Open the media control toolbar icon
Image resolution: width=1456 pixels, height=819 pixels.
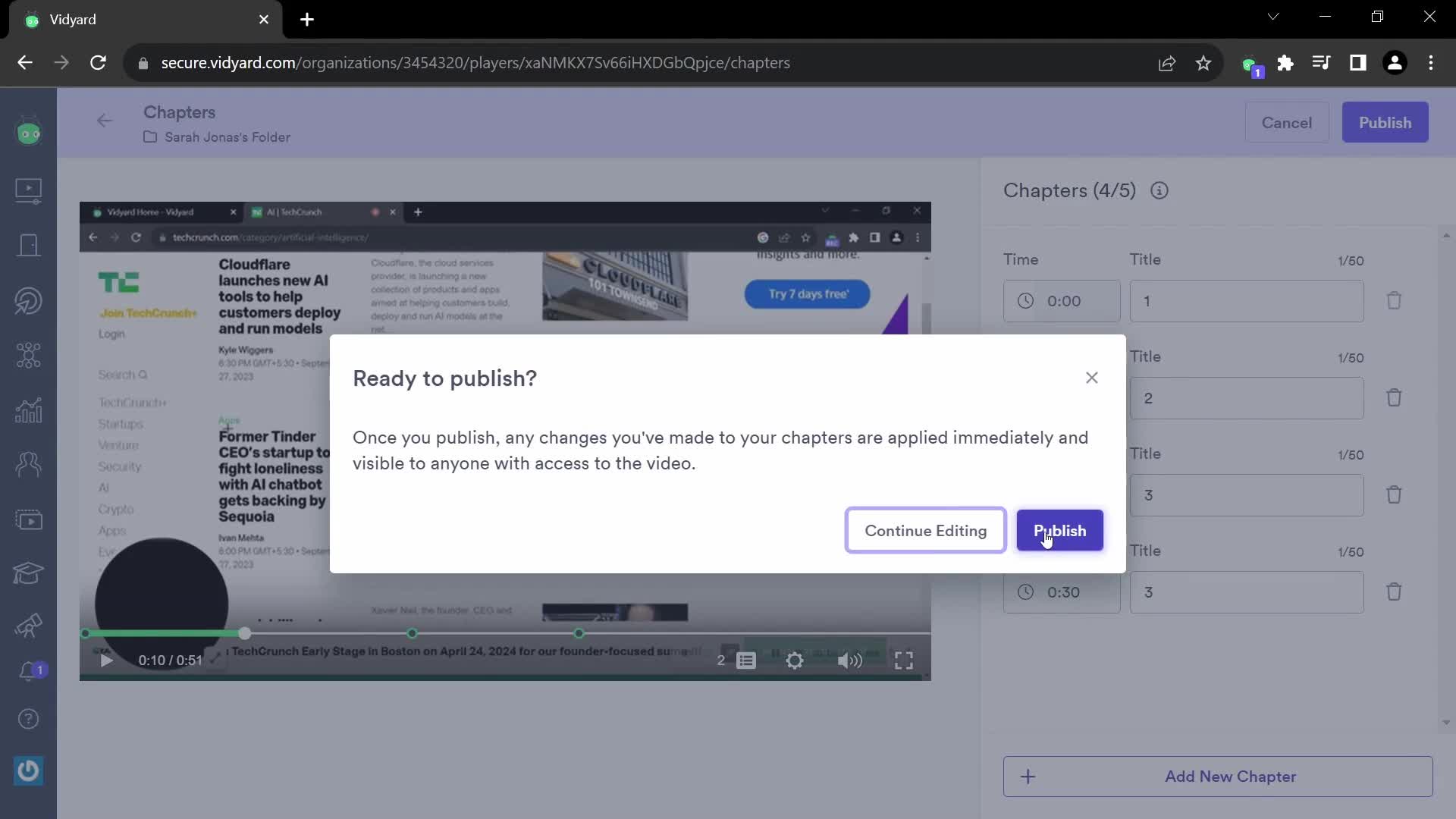click(1322, 63)
